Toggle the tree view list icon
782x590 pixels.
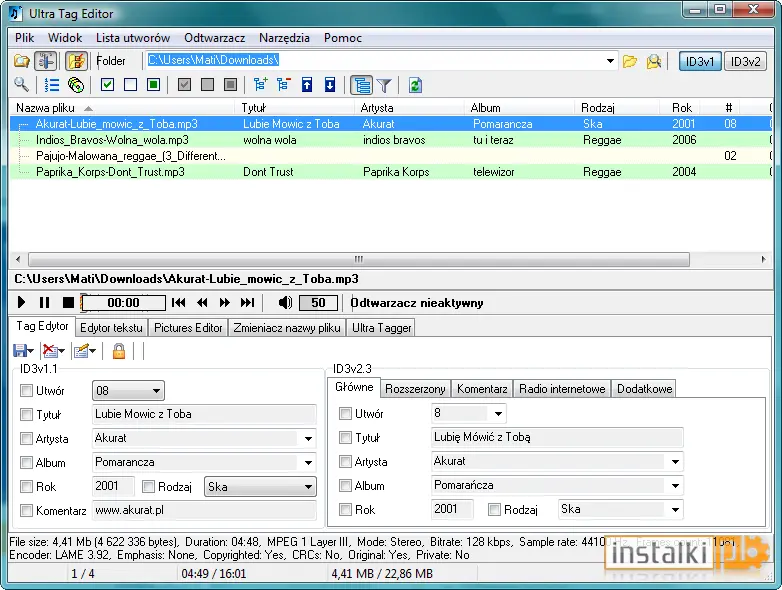point(361,85)
